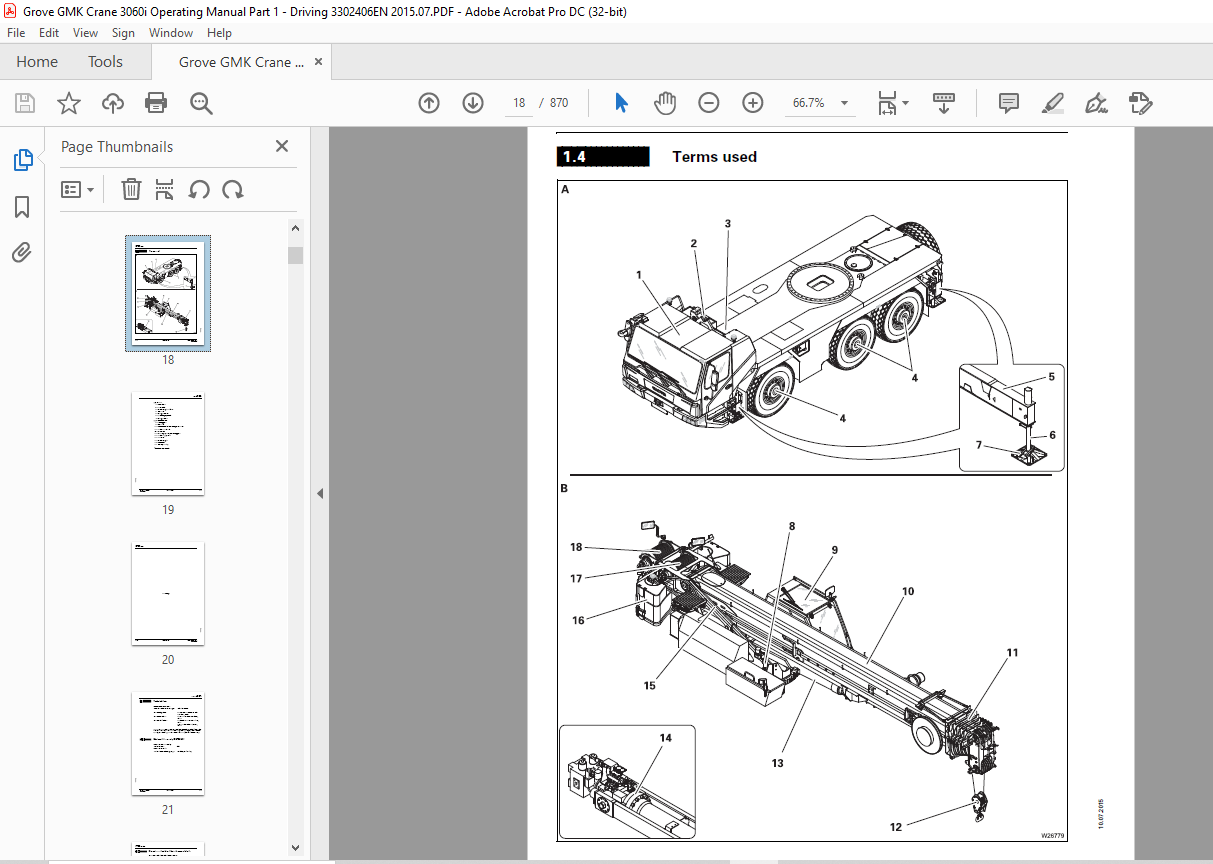This screenshot has width=1213, height=864.
Task: Open the Window menu
Action: [x=171, y=33]
